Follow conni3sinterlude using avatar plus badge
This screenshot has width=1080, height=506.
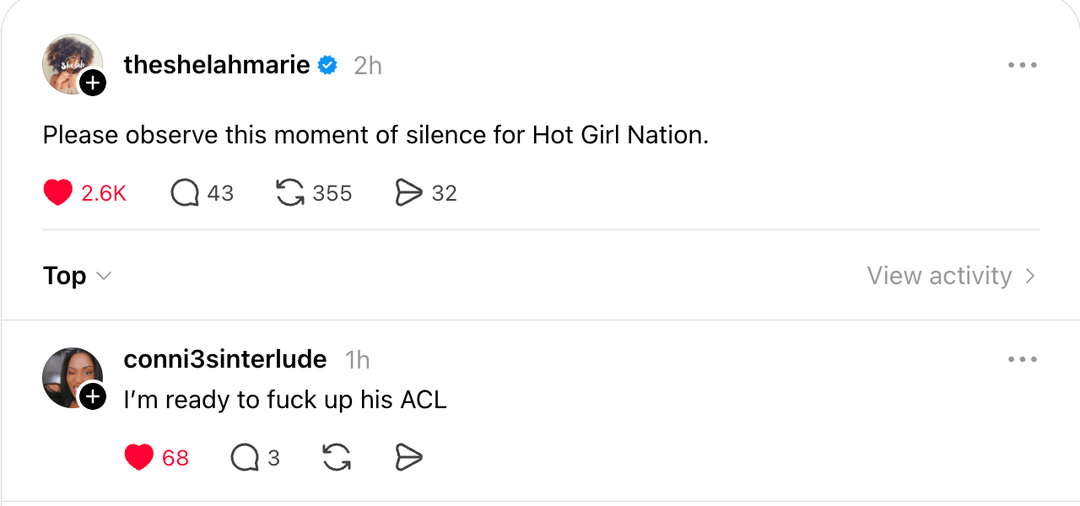tap(93, 398)
